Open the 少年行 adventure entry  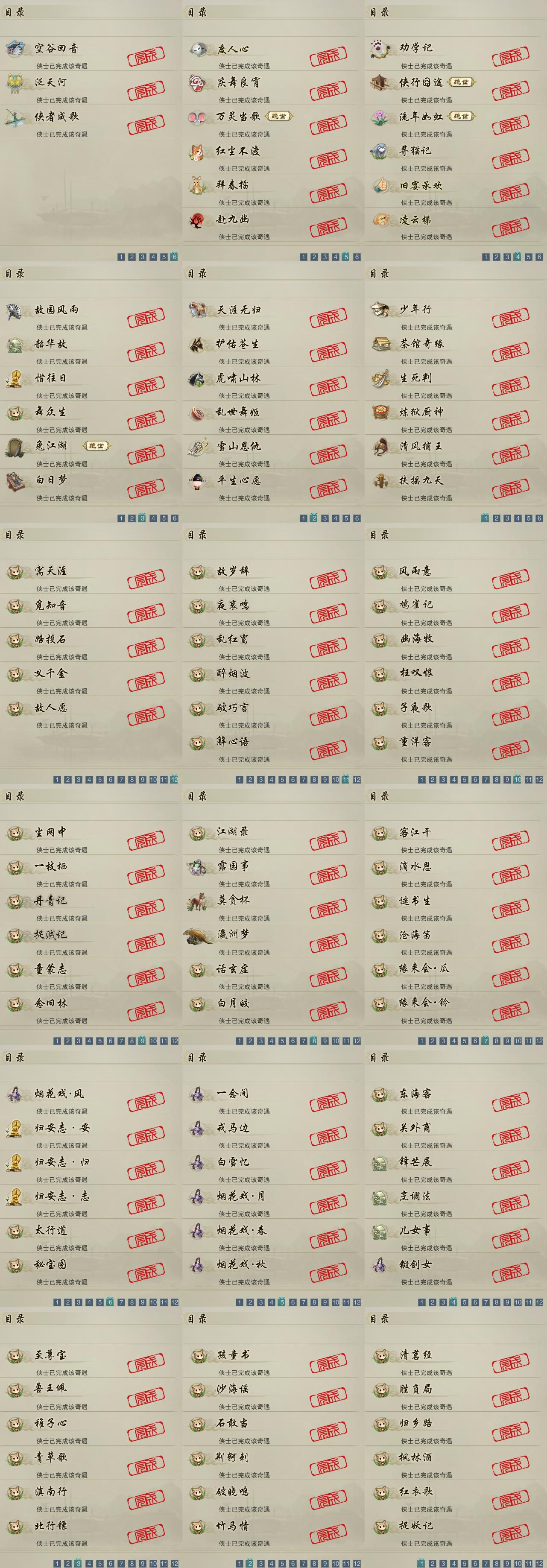[453, 315]
